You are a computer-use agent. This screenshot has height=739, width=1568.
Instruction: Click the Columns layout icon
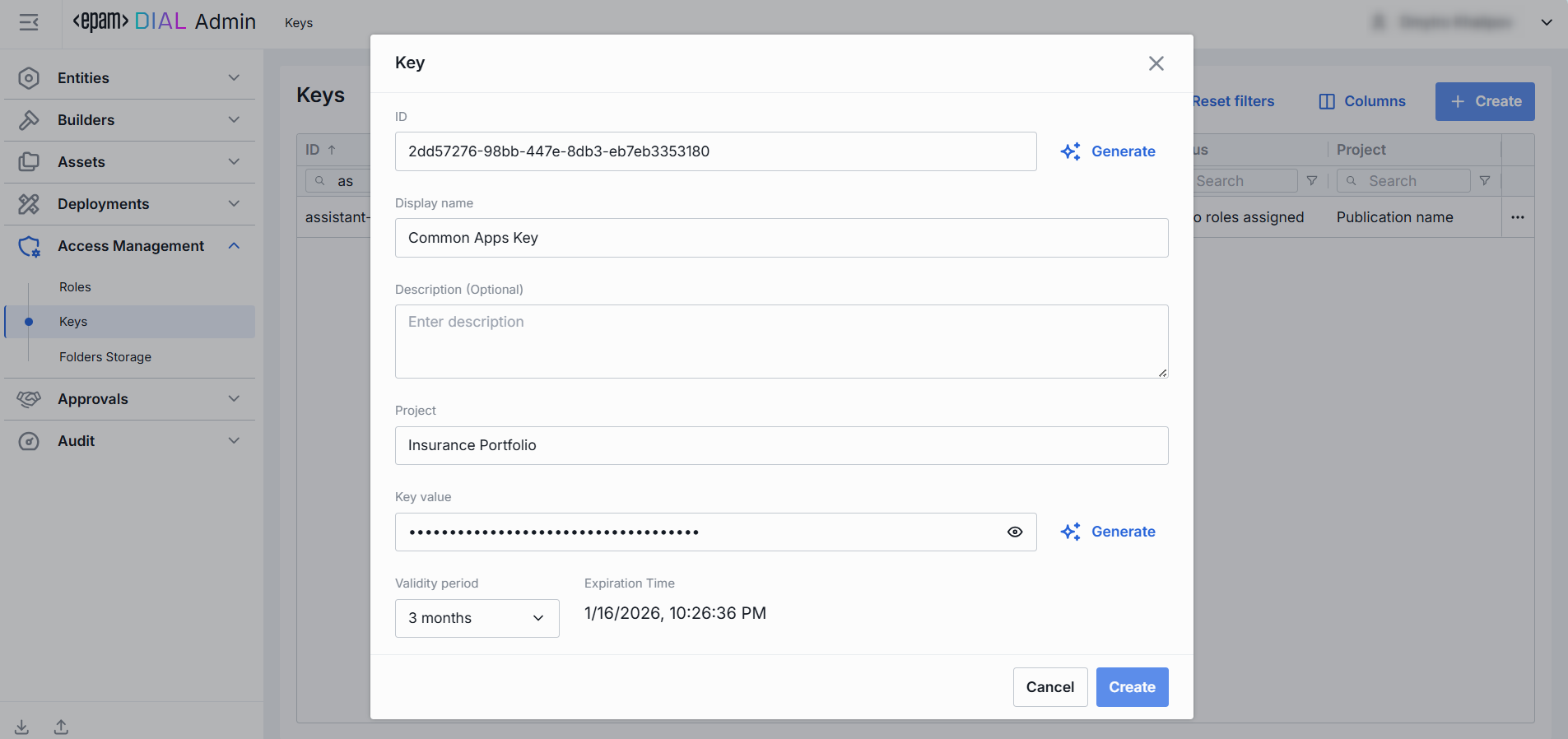(x=1327, y=101)
